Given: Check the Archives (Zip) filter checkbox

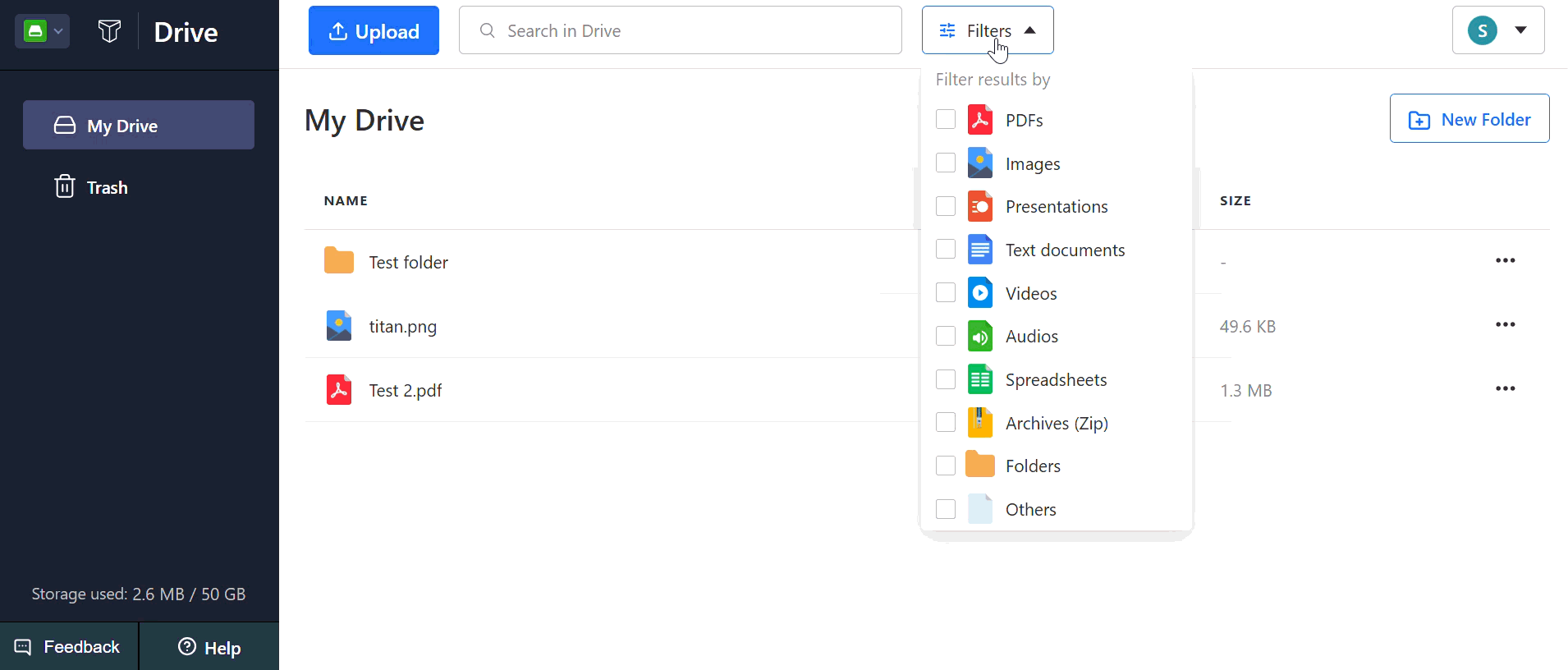Looking at the screenshot, I should pyautogui.click(x=946, y=422).
